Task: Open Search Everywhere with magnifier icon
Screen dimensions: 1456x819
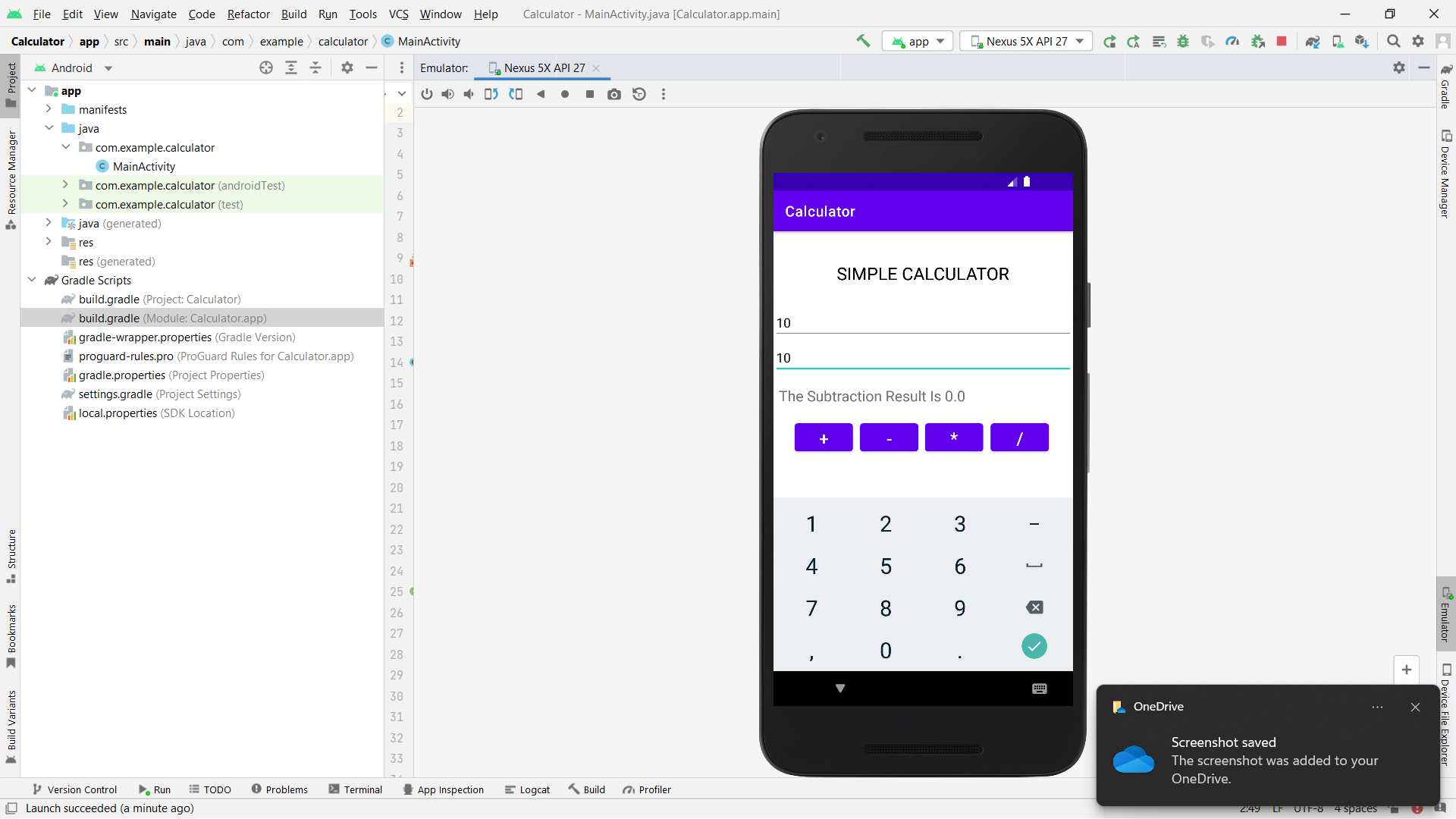Action: click(x=1394, y=41)
